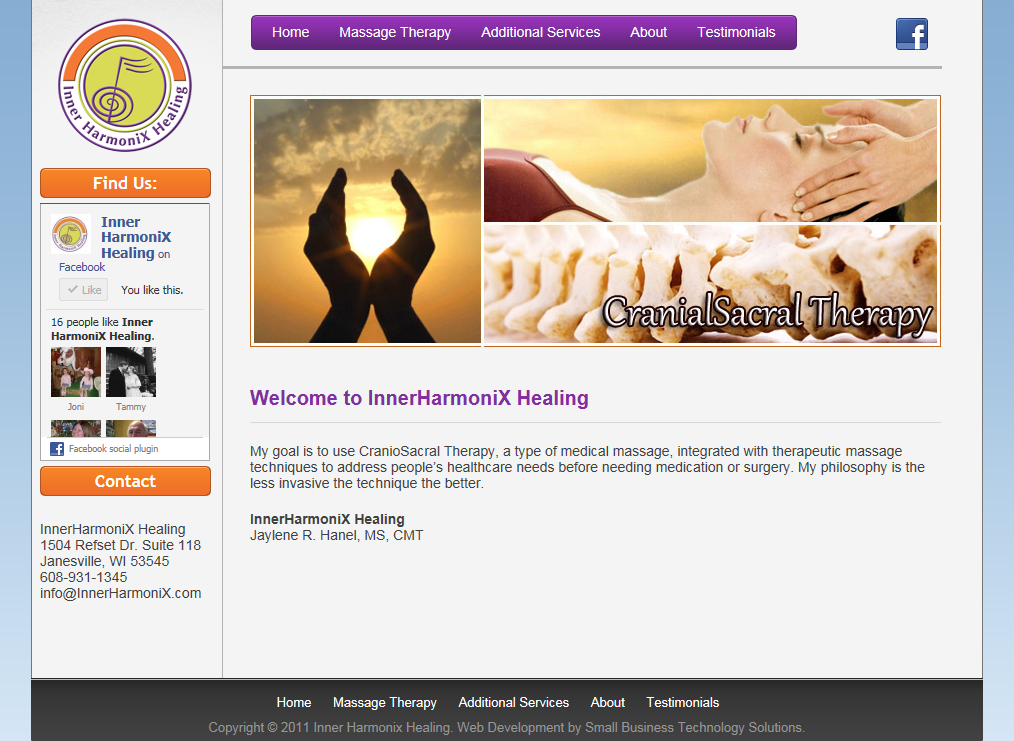Click the orange 'Find Us:' button

click(x=125, y=183)
